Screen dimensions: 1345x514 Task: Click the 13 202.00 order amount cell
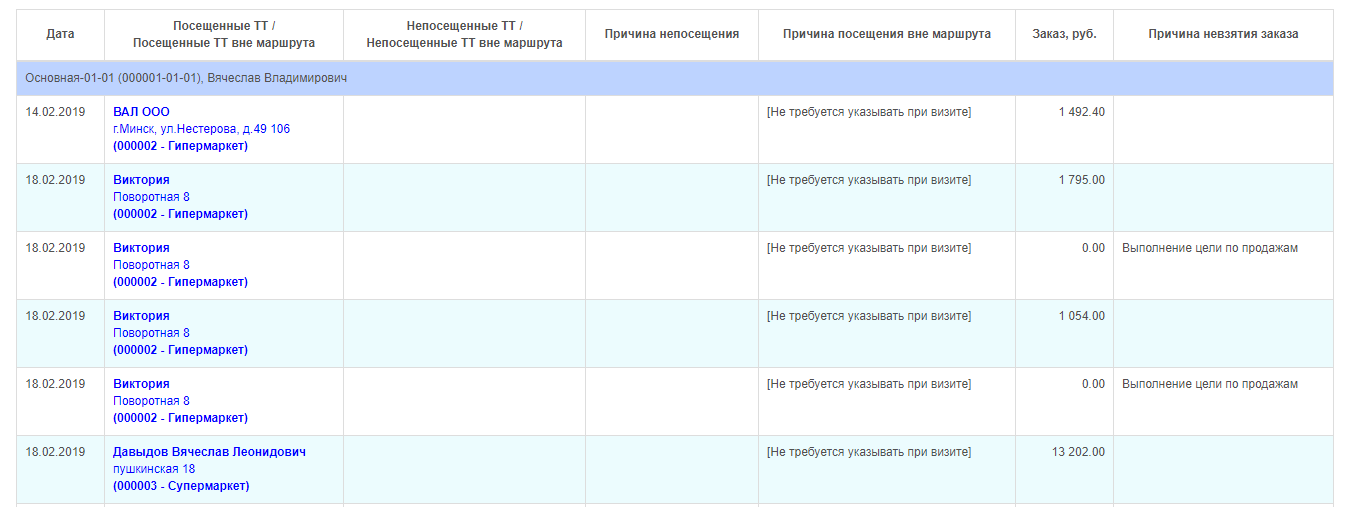pyautogui.click(x=1078, y=452)
